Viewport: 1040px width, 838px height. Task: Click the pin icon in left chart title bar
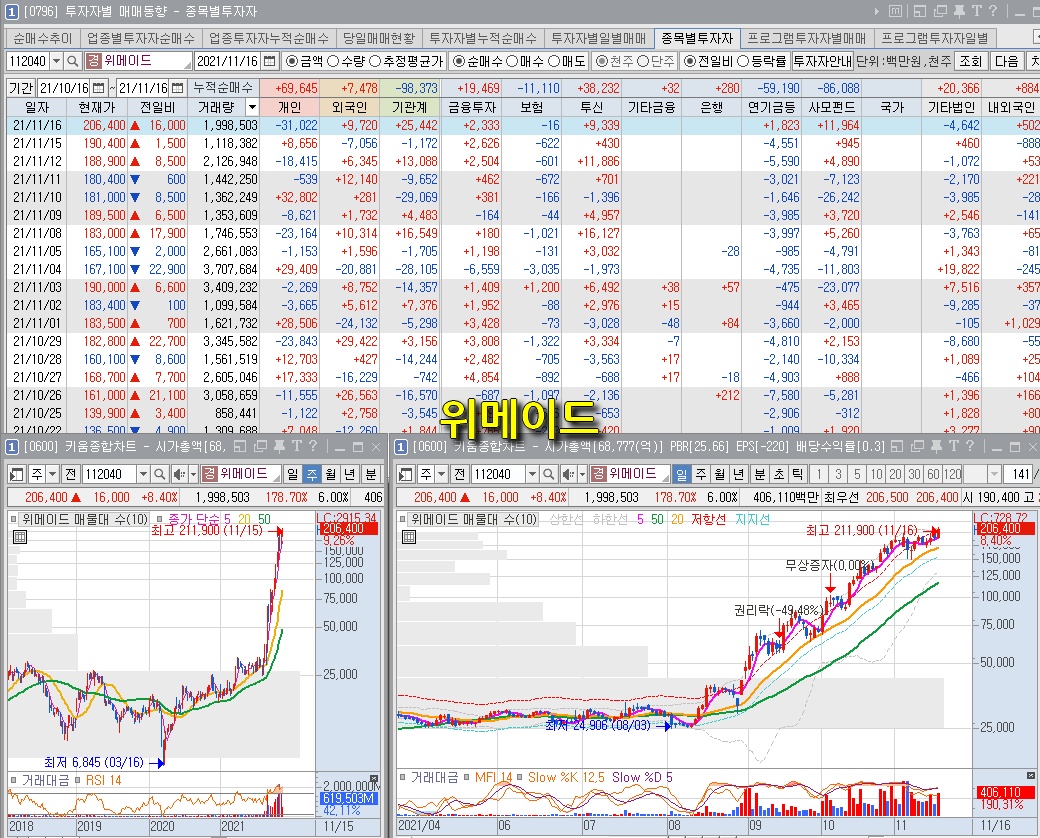coord(279,447)
